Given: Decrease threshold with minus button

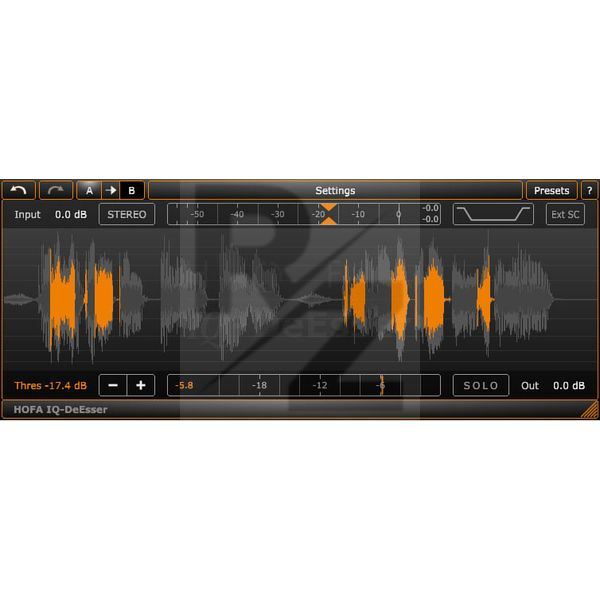Looking at the screenshot, I should (113, 385).
